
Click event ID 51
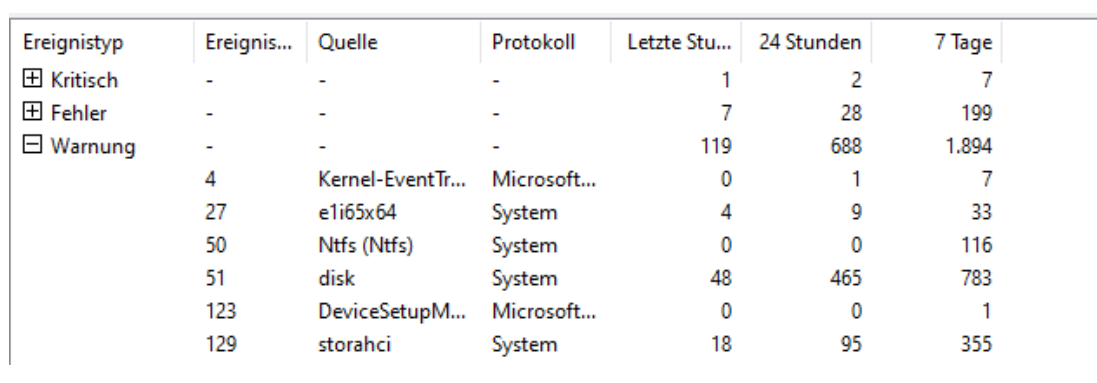click(x=215, y=278)
